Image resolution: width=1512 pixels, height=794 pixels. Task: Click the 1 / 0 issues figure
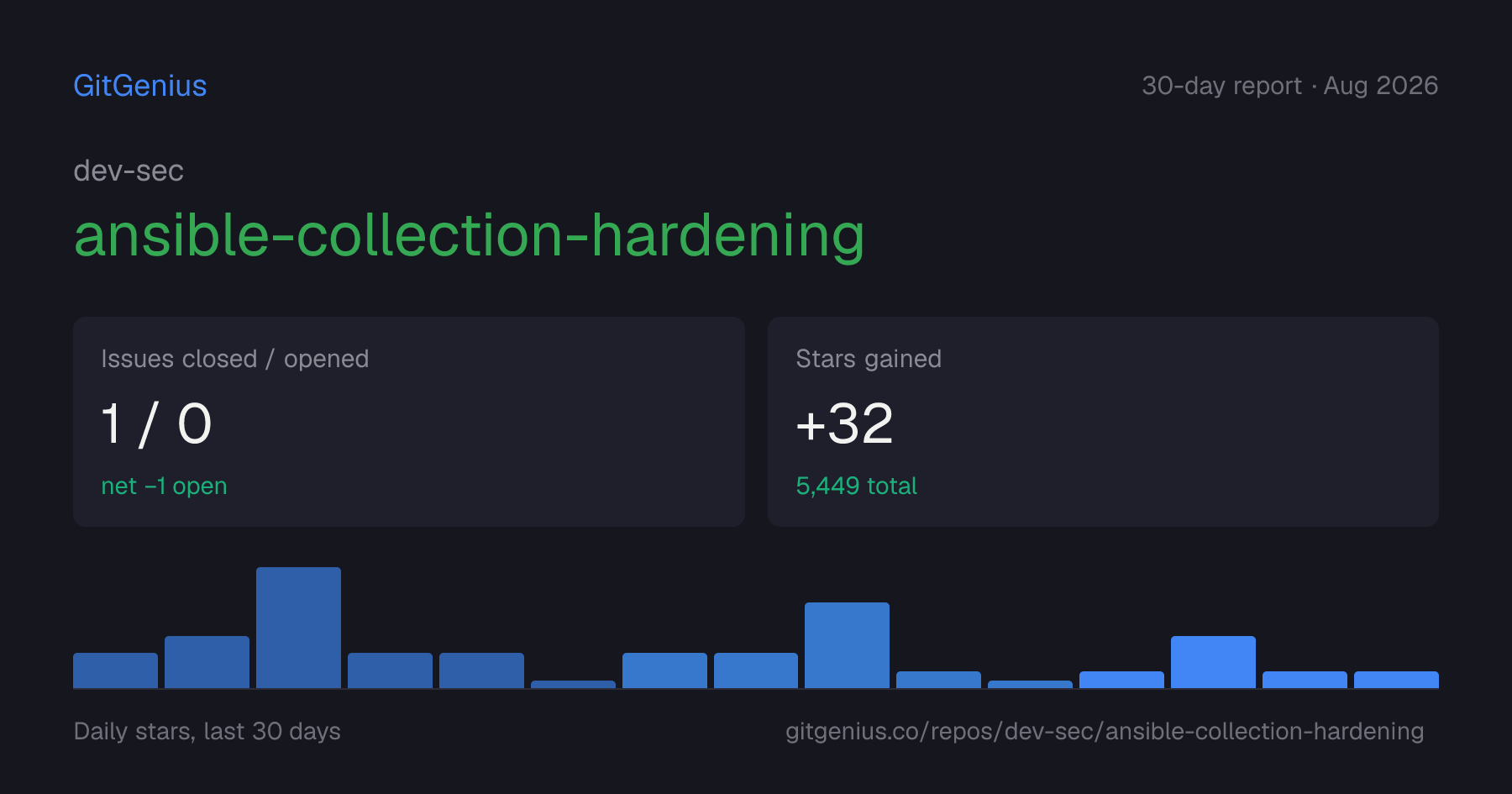156,423
